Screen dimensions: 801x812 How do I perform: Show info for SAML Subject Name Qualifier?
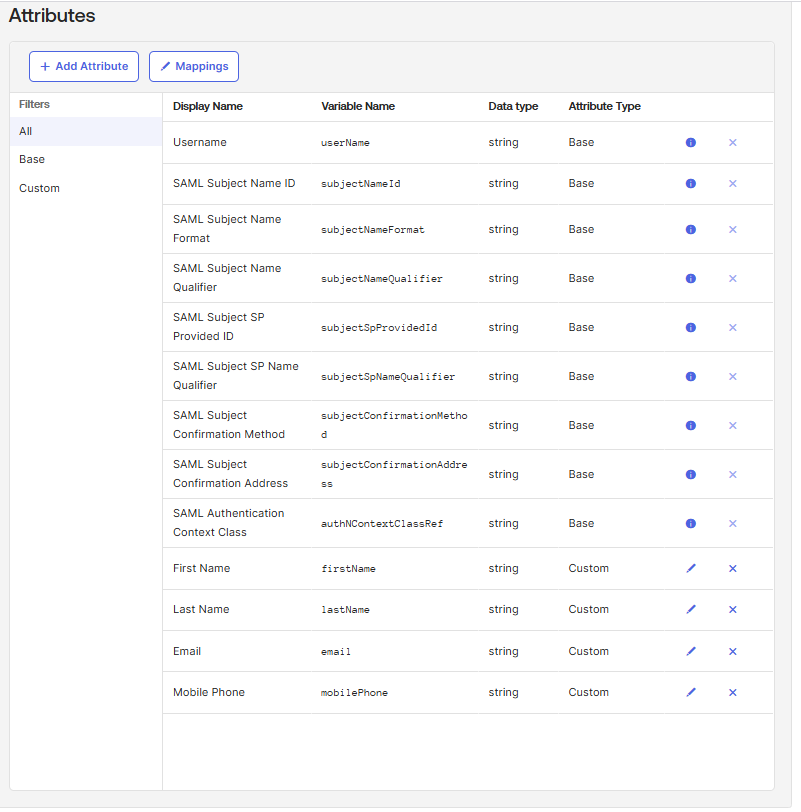(691, 279)
